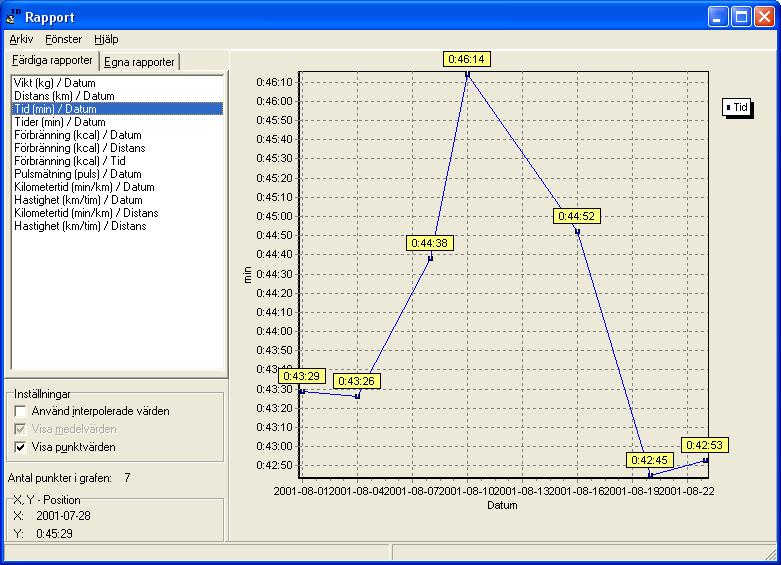This screenshot has height=565, width=781.
Task: Click the 0:43:26 data point label
Action: [x=357, y=381]
